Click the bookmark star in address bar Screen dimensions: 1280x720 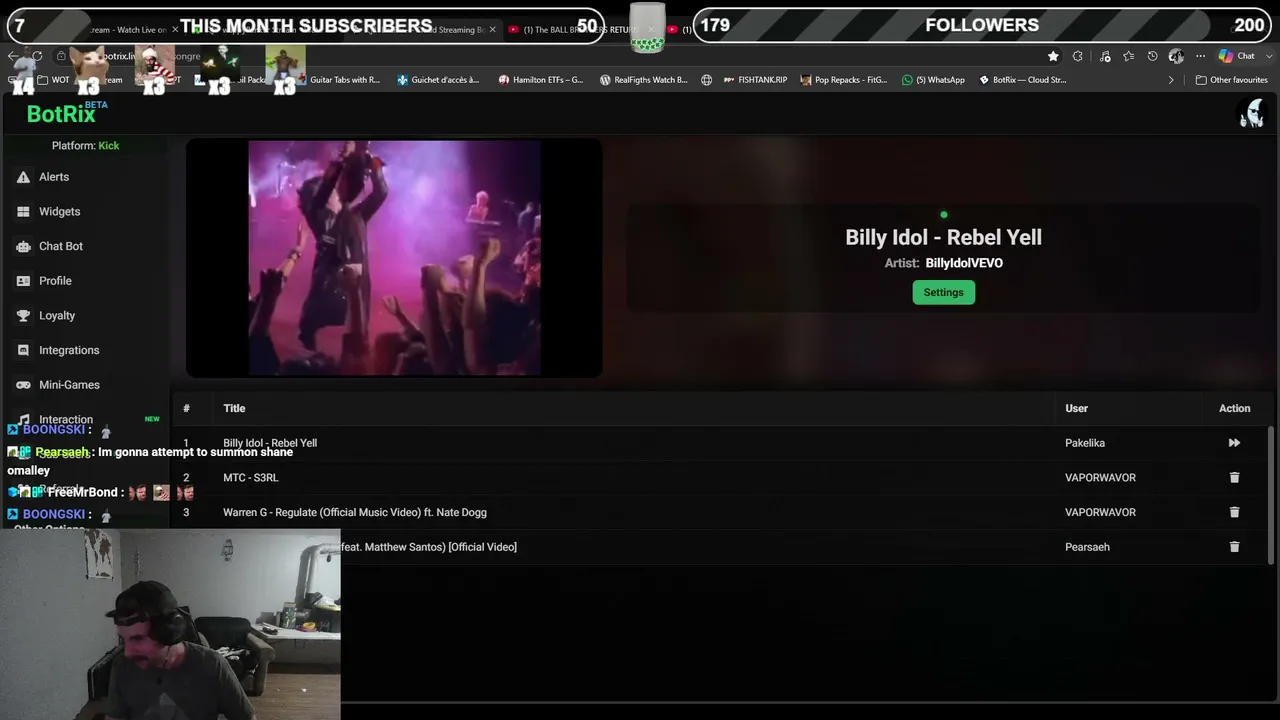tap(1053, 56)
